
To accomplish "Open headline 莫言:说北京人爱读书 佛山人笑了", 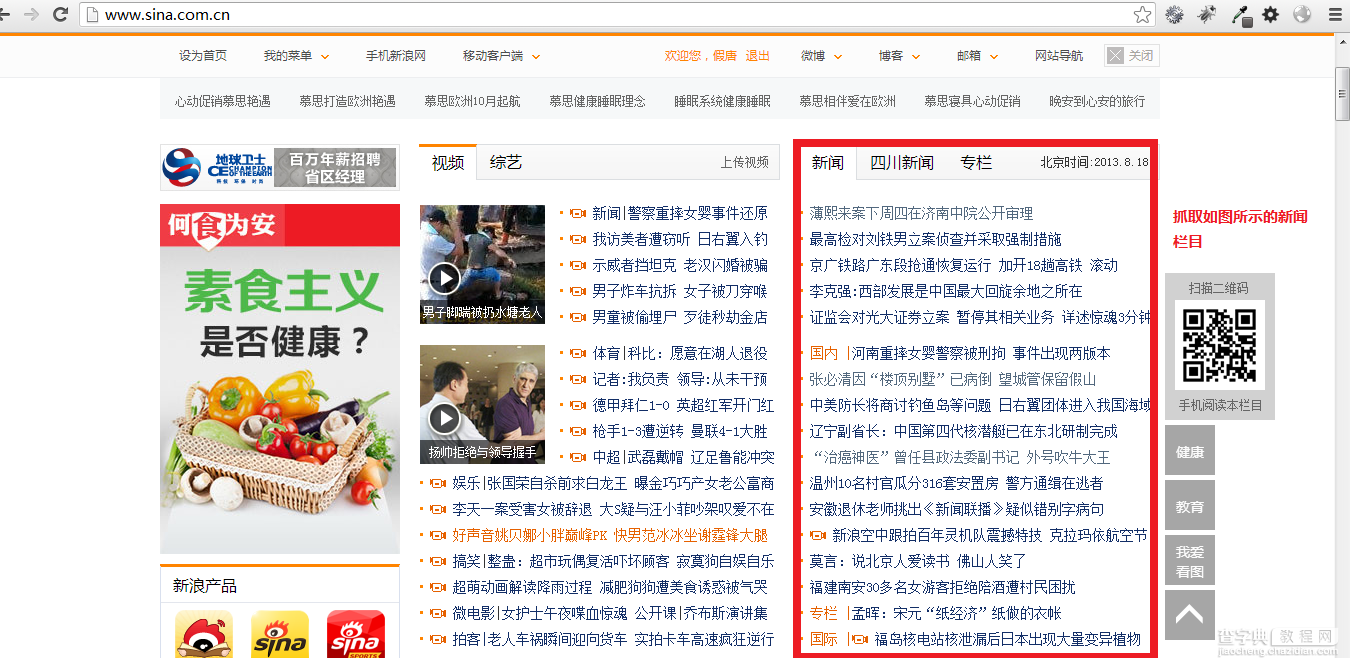I will point(917,561).
